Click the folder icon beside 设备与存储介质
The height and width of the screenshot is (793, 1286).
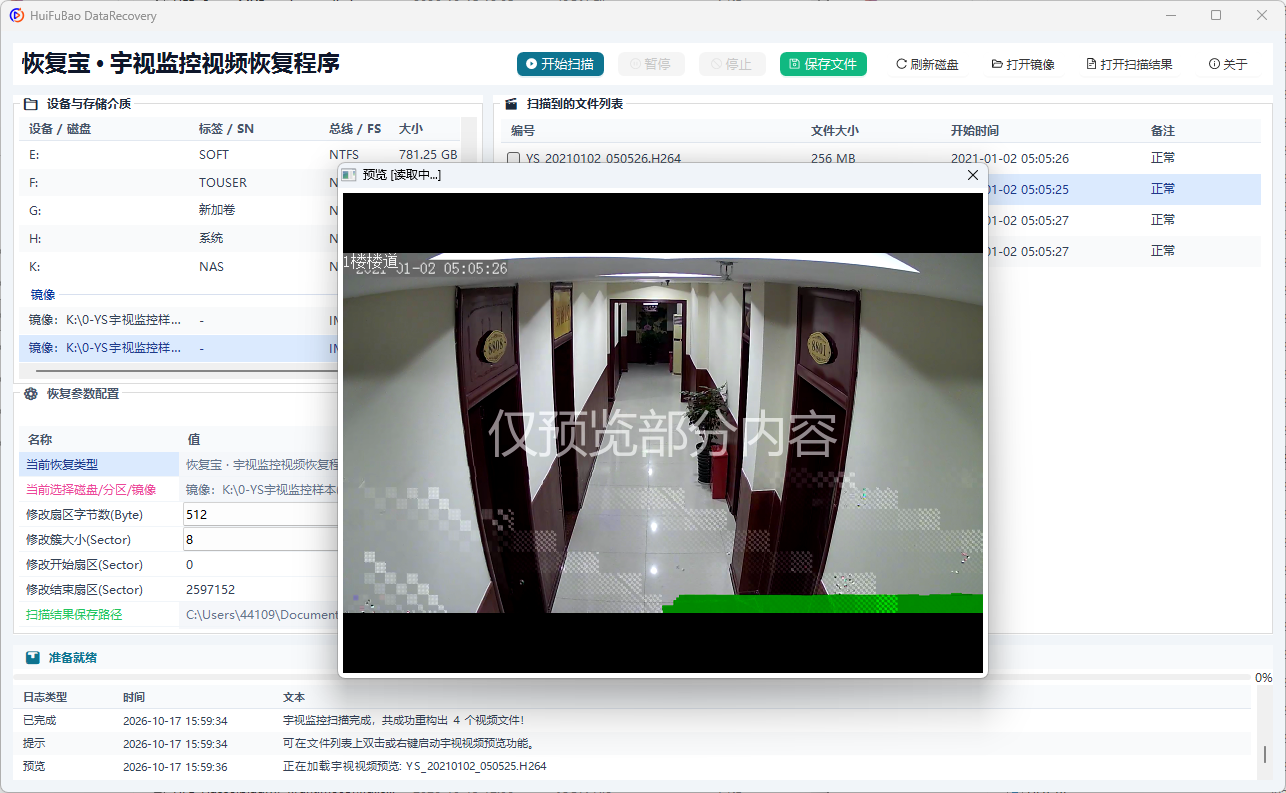tap(31, 103)
